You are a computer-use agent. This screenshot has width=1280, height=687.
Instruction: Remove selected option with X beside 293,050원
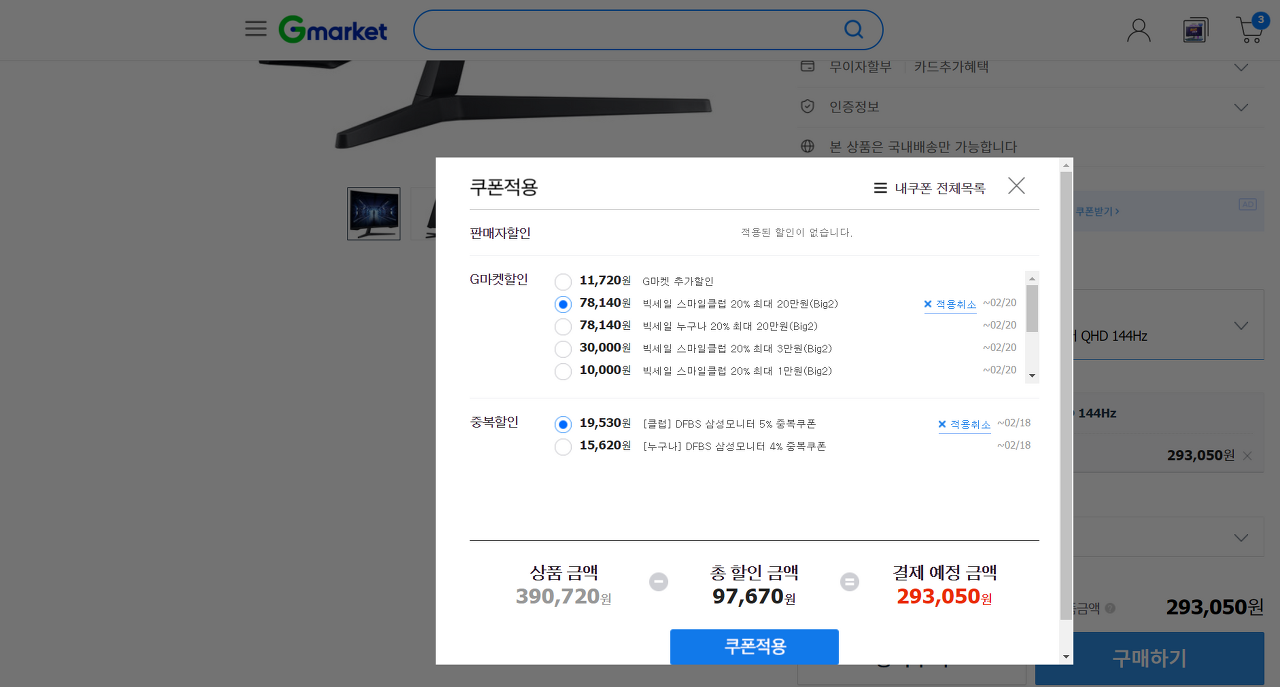1247,456
